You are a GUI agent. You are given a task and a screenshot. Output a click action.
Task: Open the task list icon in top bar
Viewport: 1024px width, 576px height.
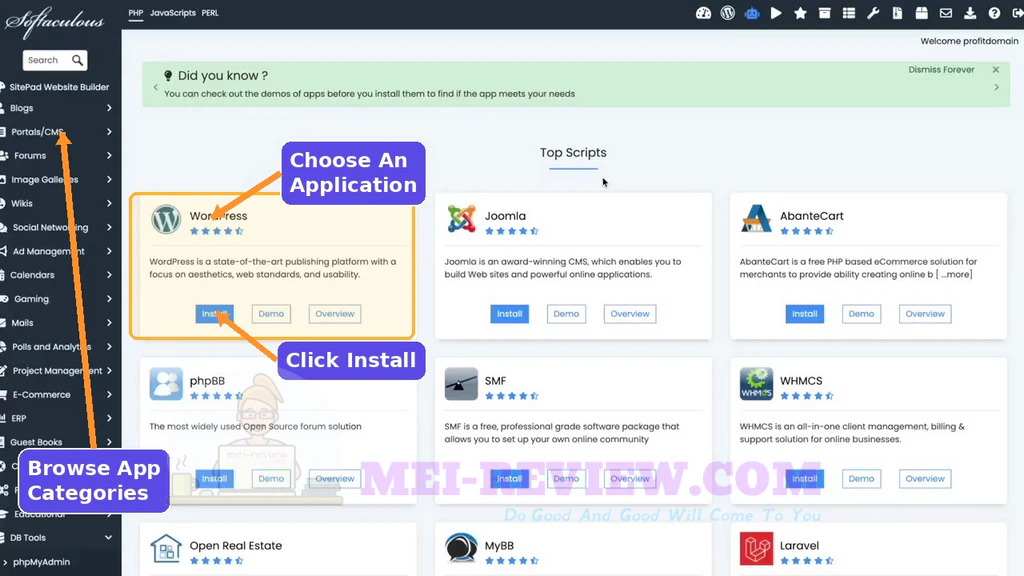tap(848, 13)
